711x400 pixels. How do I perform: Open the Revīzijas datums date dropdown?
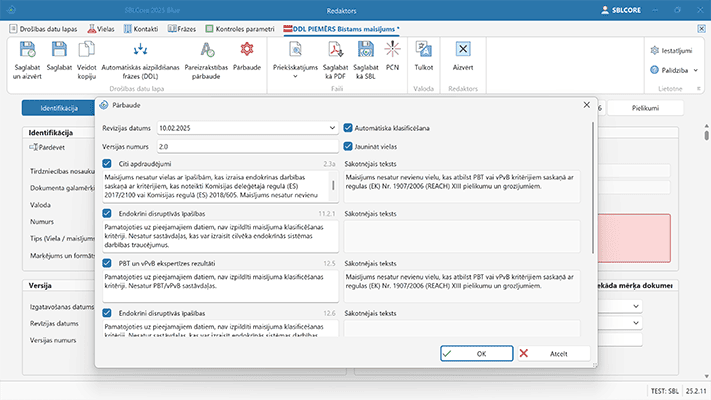331,128
